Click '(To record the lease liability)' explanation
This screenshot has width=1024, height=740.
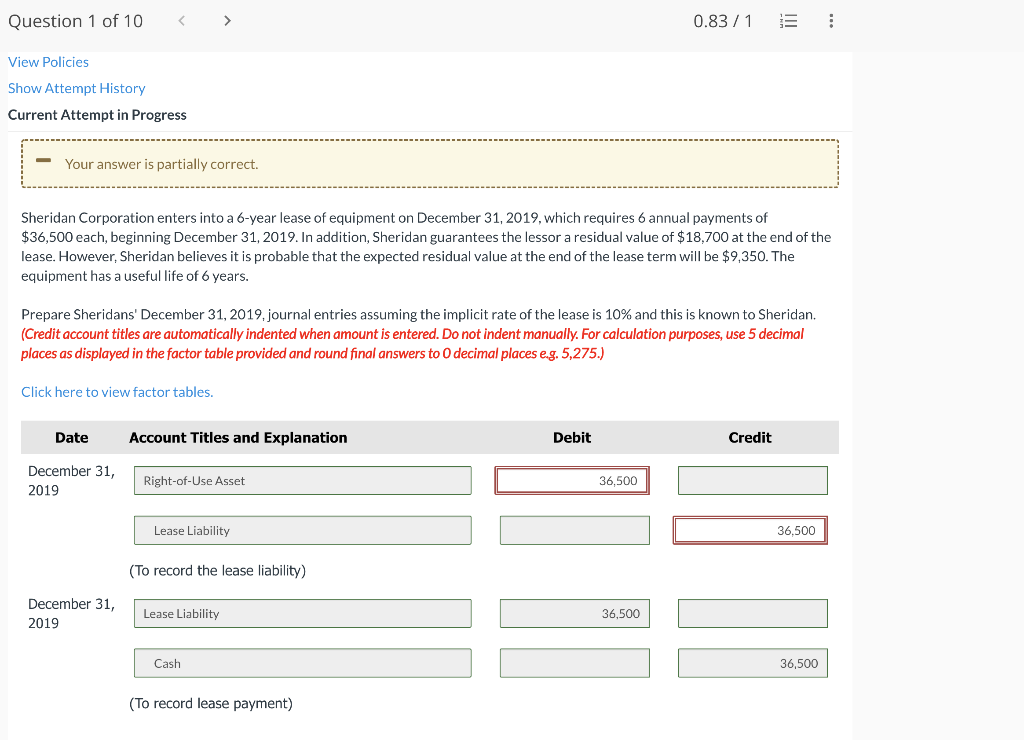(x=217, y=570)
